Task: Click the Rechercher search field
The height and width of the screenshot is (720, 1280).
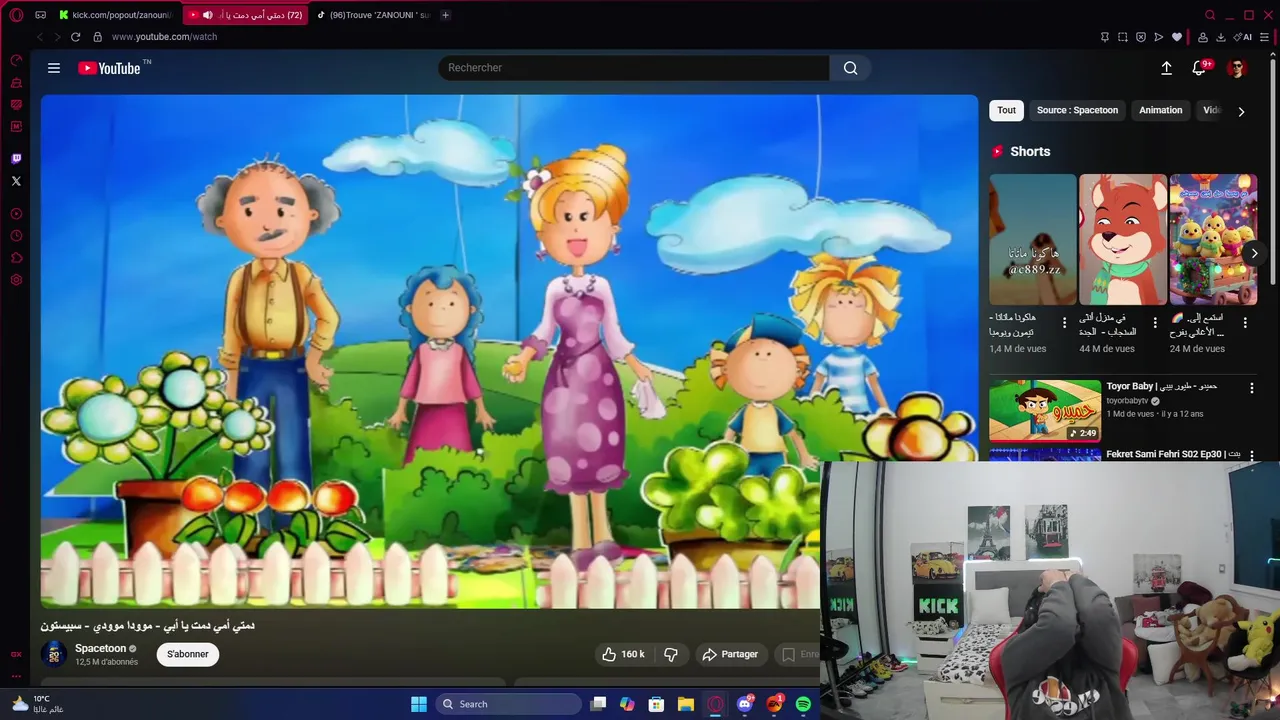Action: (634, 68)
